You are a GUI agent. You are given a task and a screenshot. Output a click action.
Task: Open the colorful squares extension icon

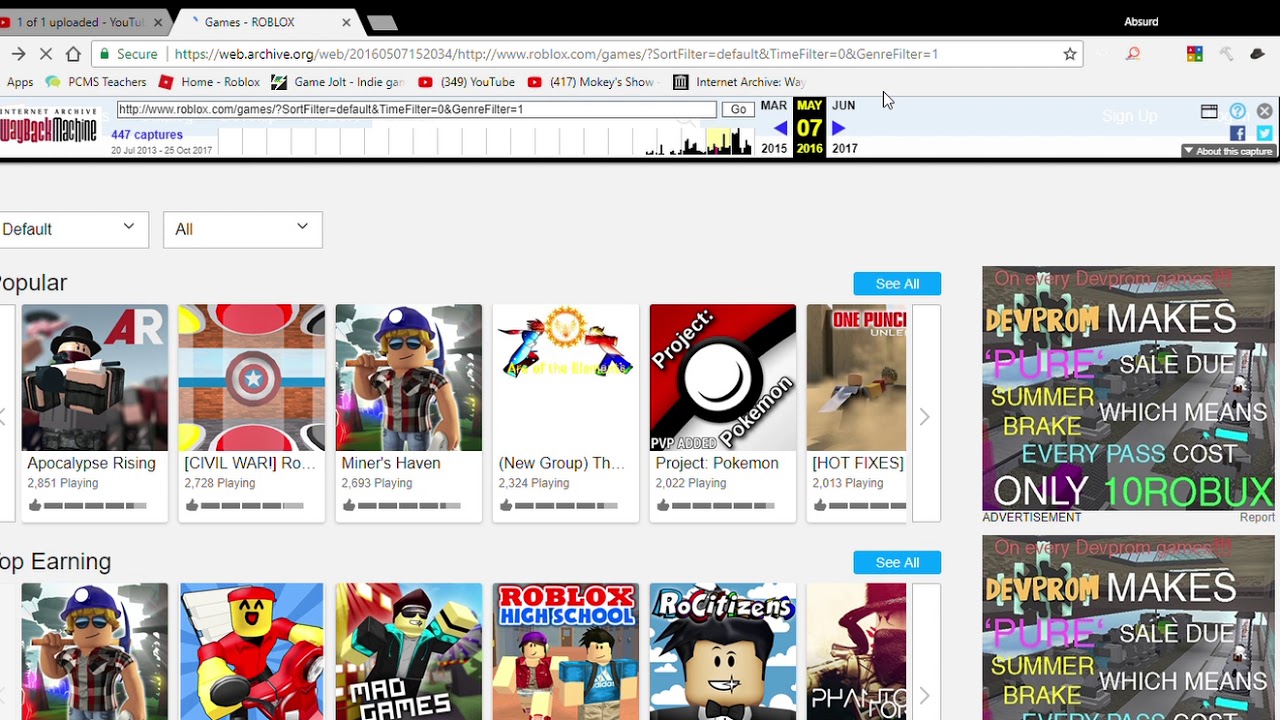[x=1194, y=54]
